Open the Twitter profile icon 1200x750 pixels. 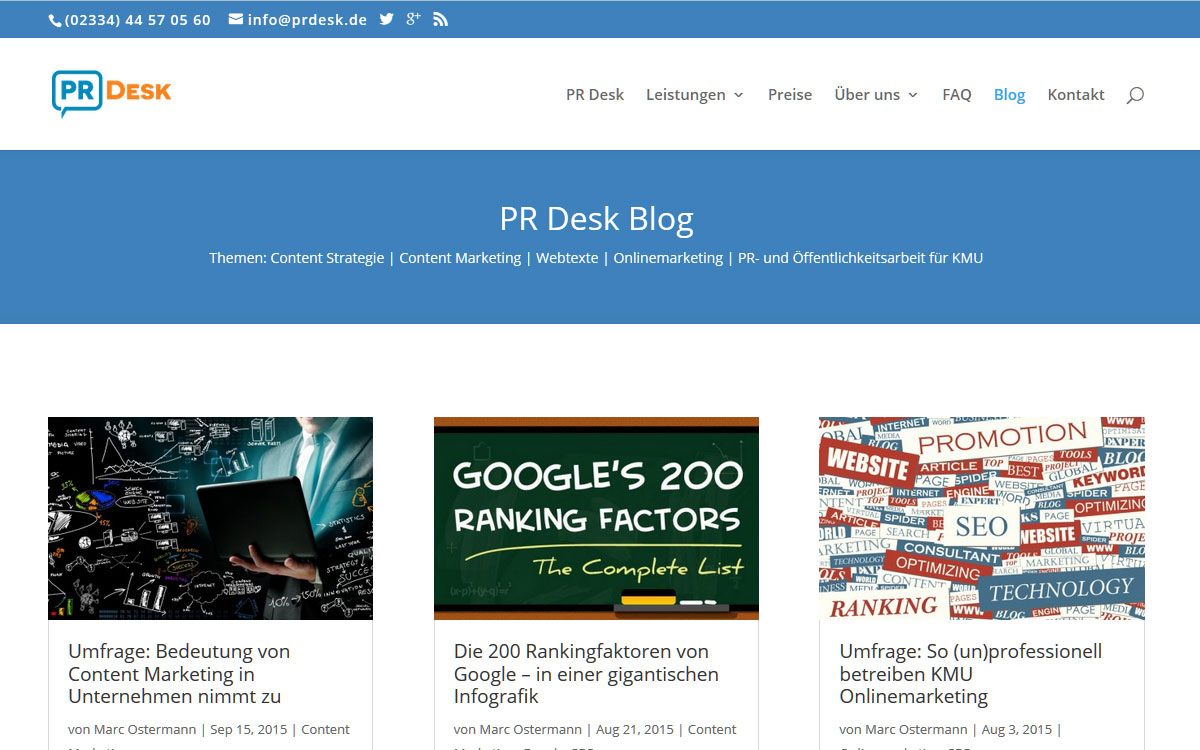tap(387, 19)
